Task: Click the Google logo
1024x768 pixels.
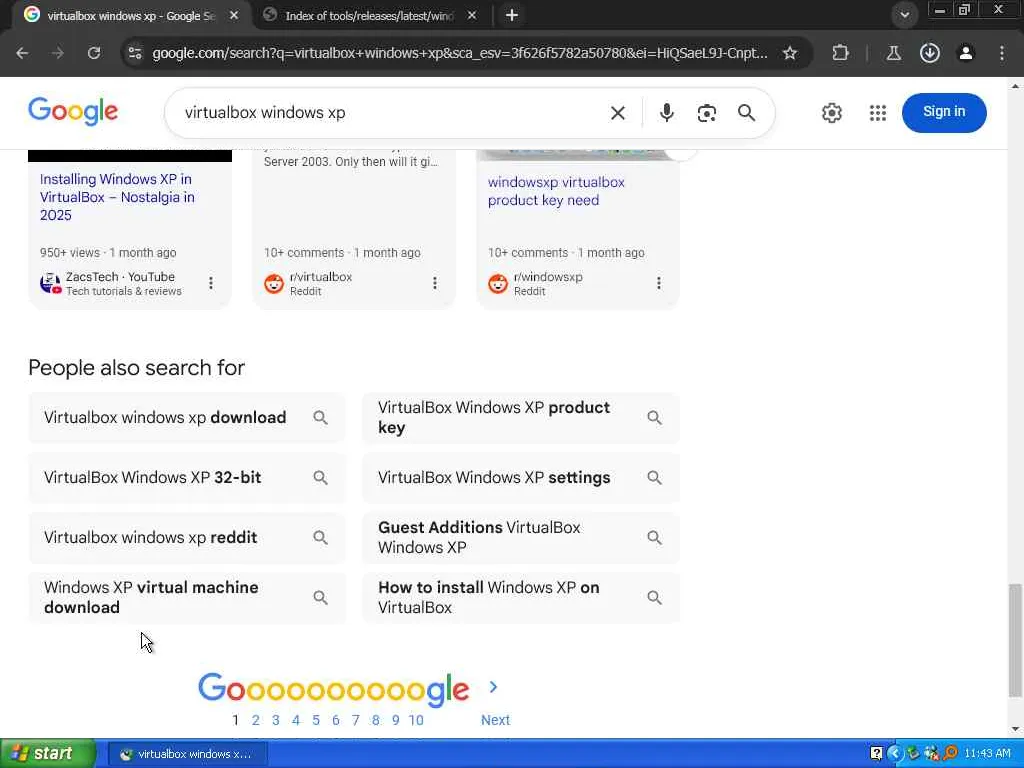Action: [x=73, y=112]
